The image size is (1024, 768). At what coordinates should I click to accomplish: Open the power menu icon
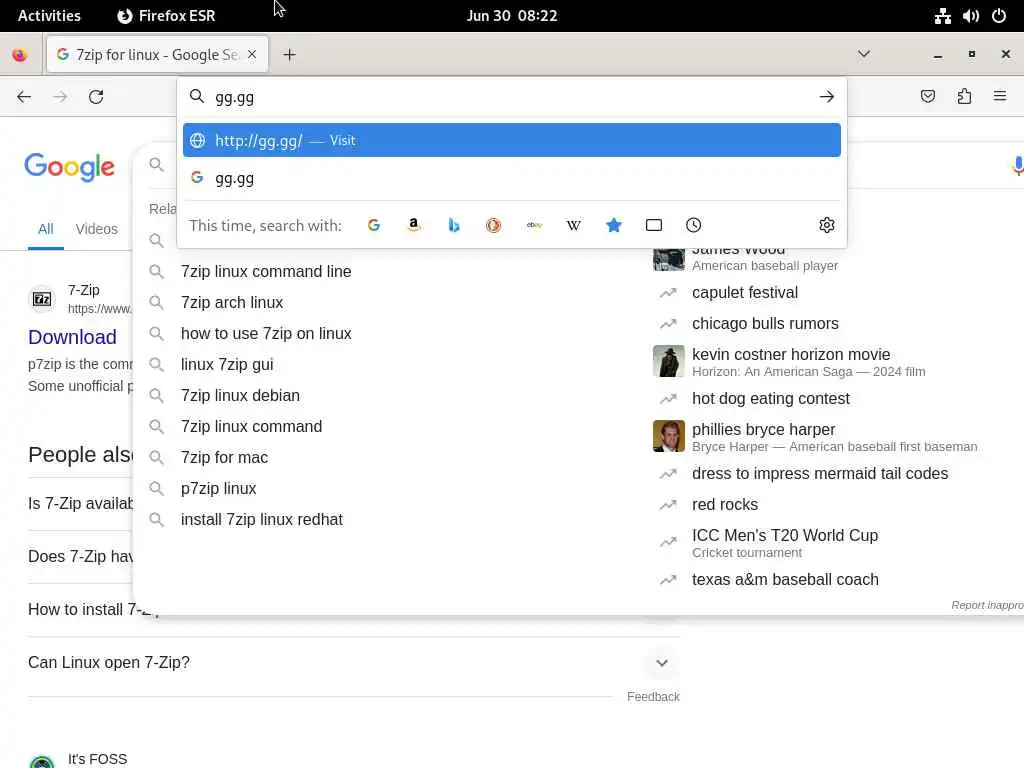999,16
